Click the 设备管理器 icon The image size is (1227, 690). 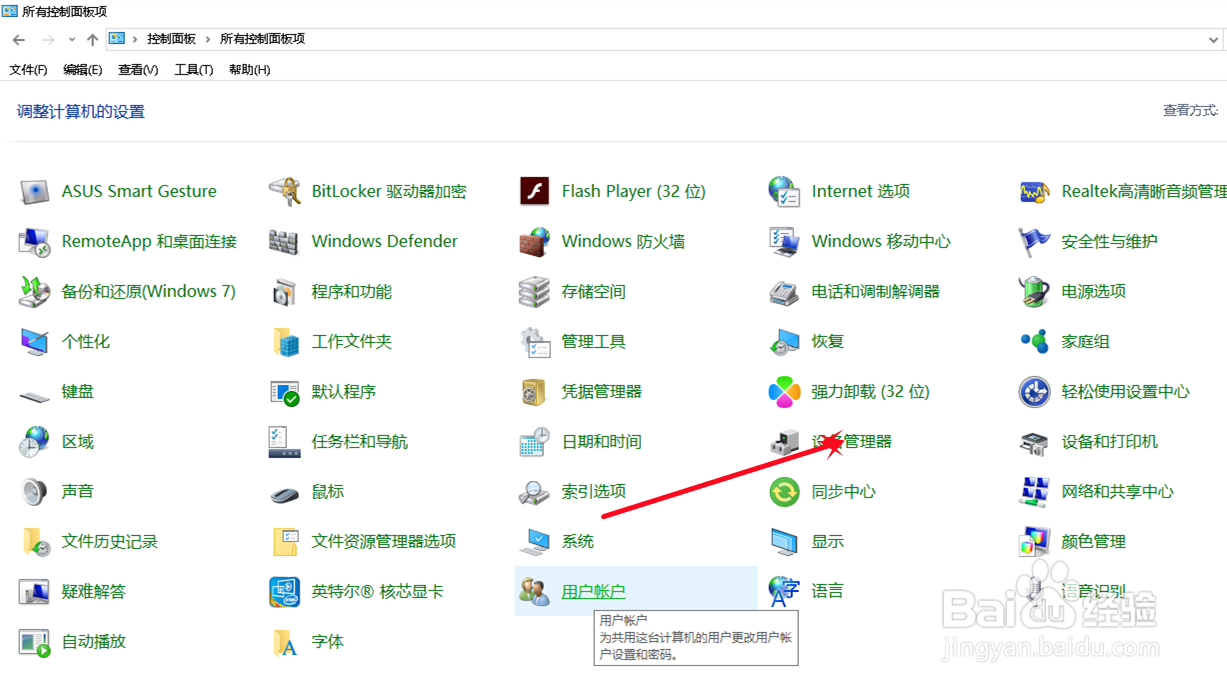pos(785,441)
